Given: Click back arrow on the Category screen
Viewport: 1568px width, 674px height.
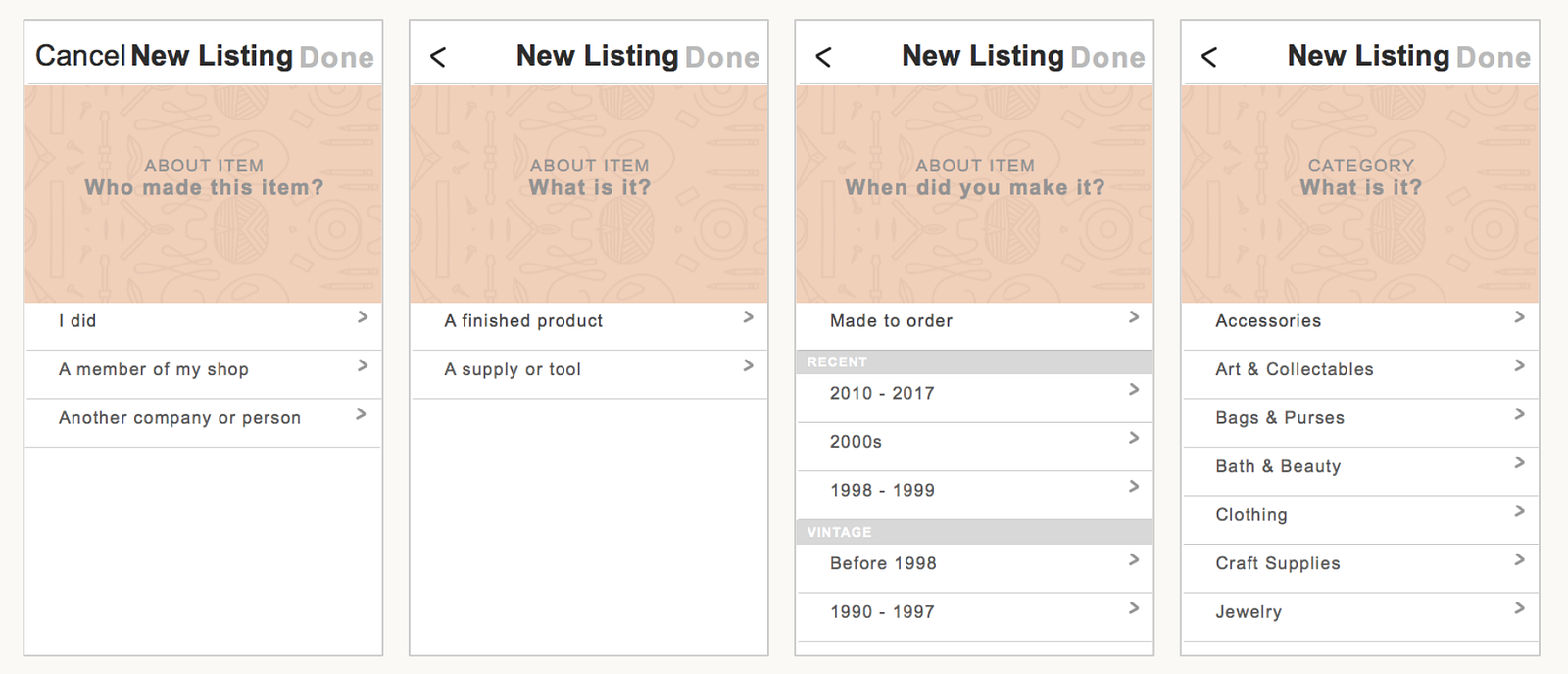Looking at the screenshot, I should pyautogui.click(x=1209, y=57).
